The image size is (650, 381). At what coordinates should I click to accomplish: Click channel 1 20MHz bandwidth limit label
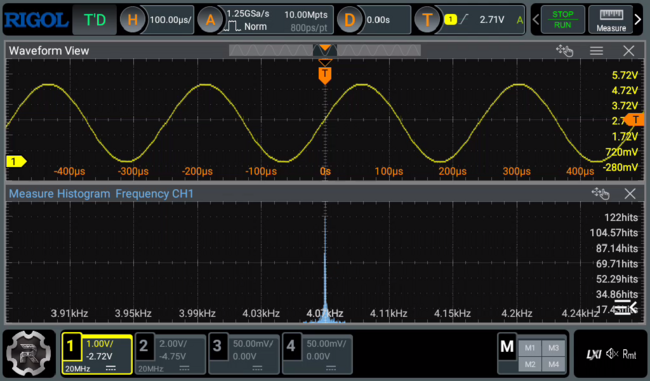click(x=77, y=369)
